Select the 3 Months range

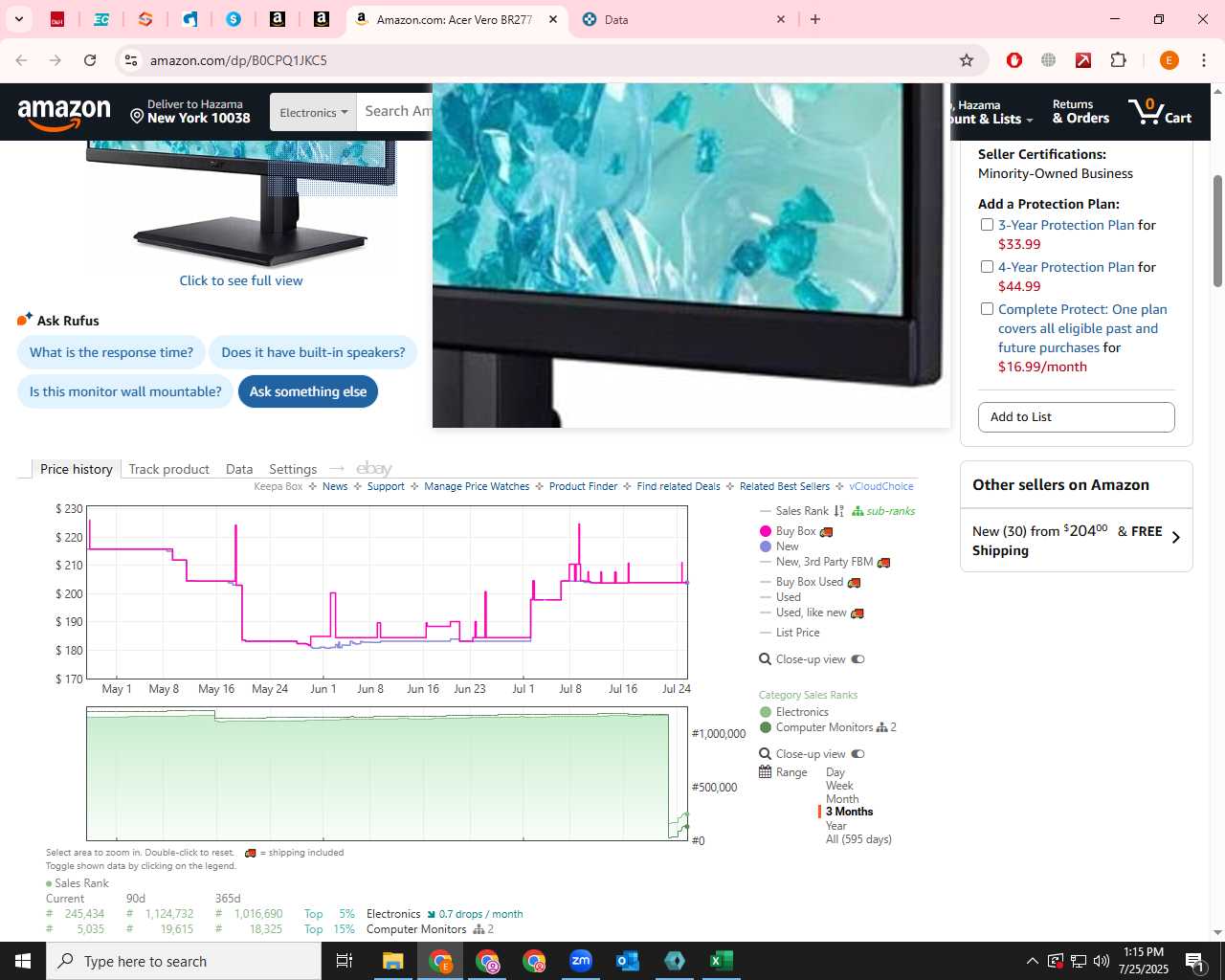(849, 812)
